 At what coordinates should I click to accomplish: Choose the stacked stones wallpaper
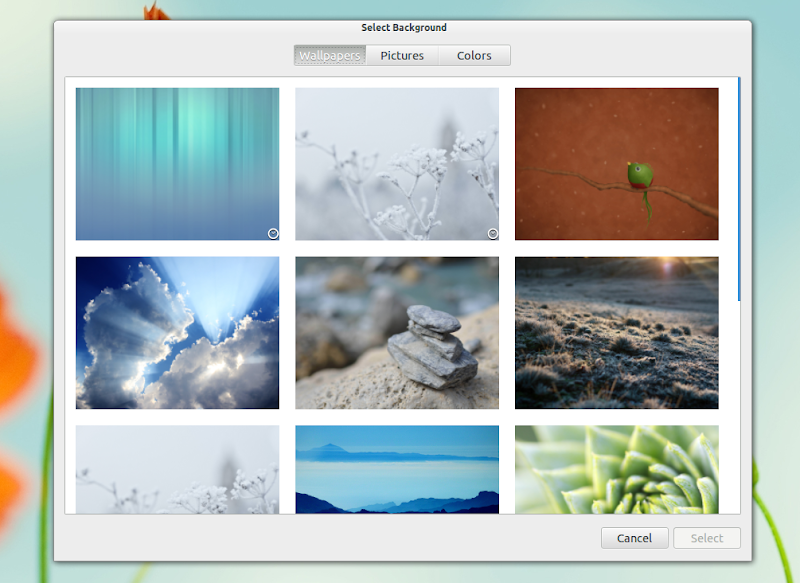397,333
